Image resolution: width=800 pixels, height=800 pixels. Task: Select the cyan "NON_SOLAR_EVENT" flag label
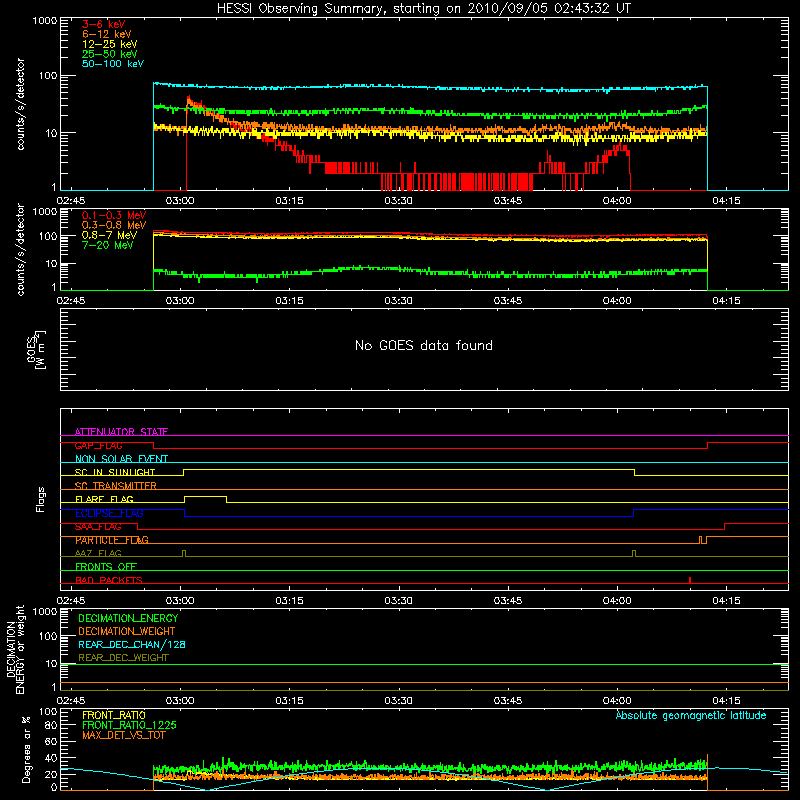tap(121, 459)
